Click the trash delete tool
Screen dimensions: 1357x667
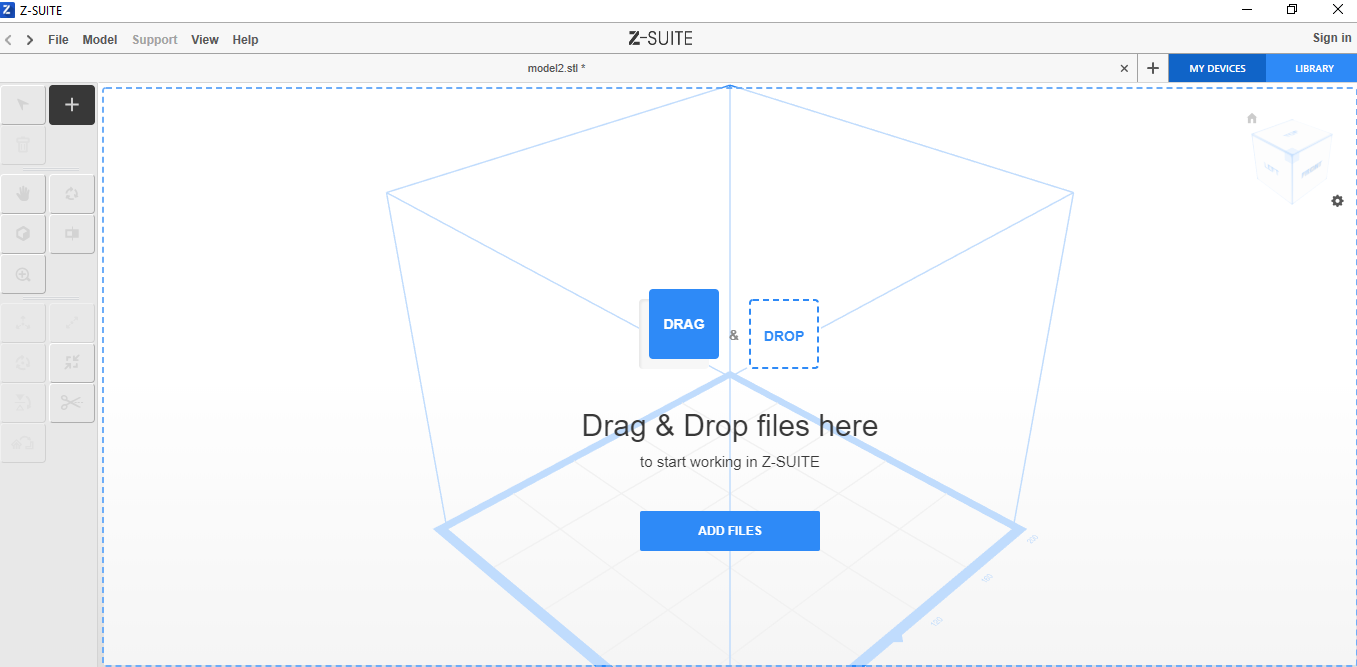coord(23,145)
